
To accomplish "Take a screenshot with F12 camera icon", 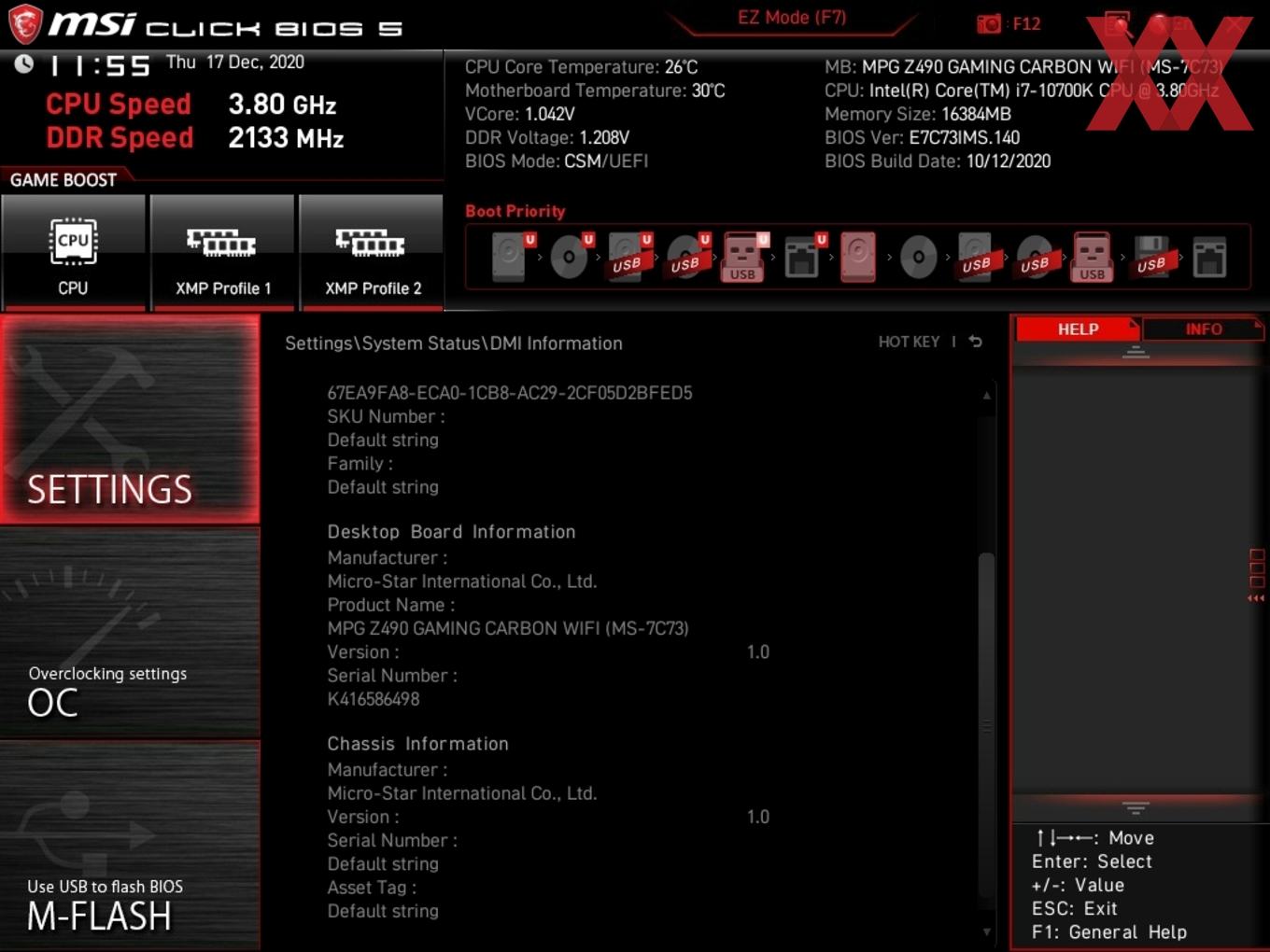I will (x=989, y=24).
